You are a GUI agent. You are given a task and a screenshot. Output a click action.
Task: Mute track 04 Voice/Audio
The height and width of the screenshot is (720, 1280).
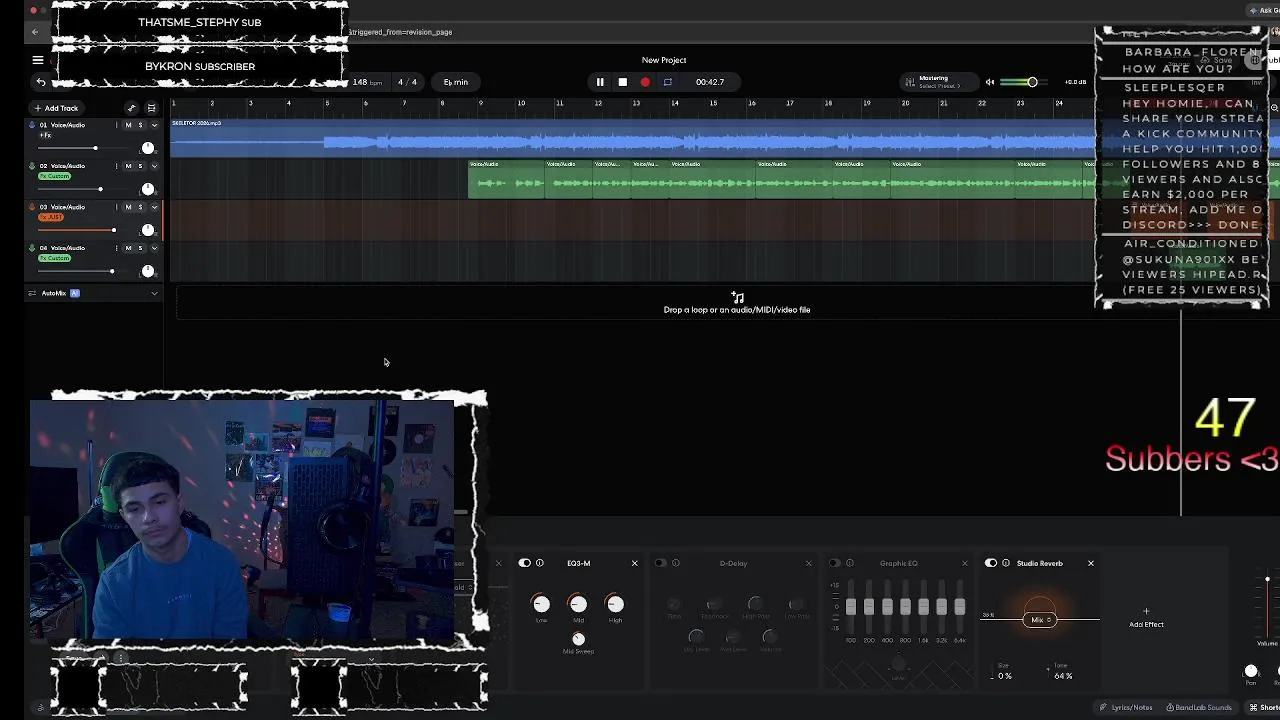pyautogui.click(x=128, y=248)
